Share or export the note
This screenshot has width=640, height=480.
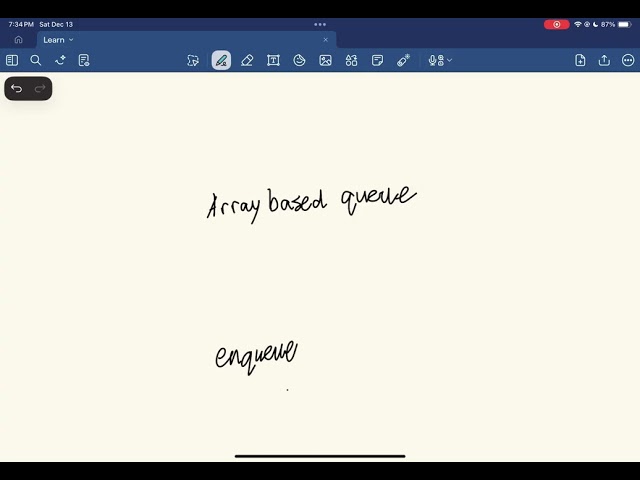604,60
